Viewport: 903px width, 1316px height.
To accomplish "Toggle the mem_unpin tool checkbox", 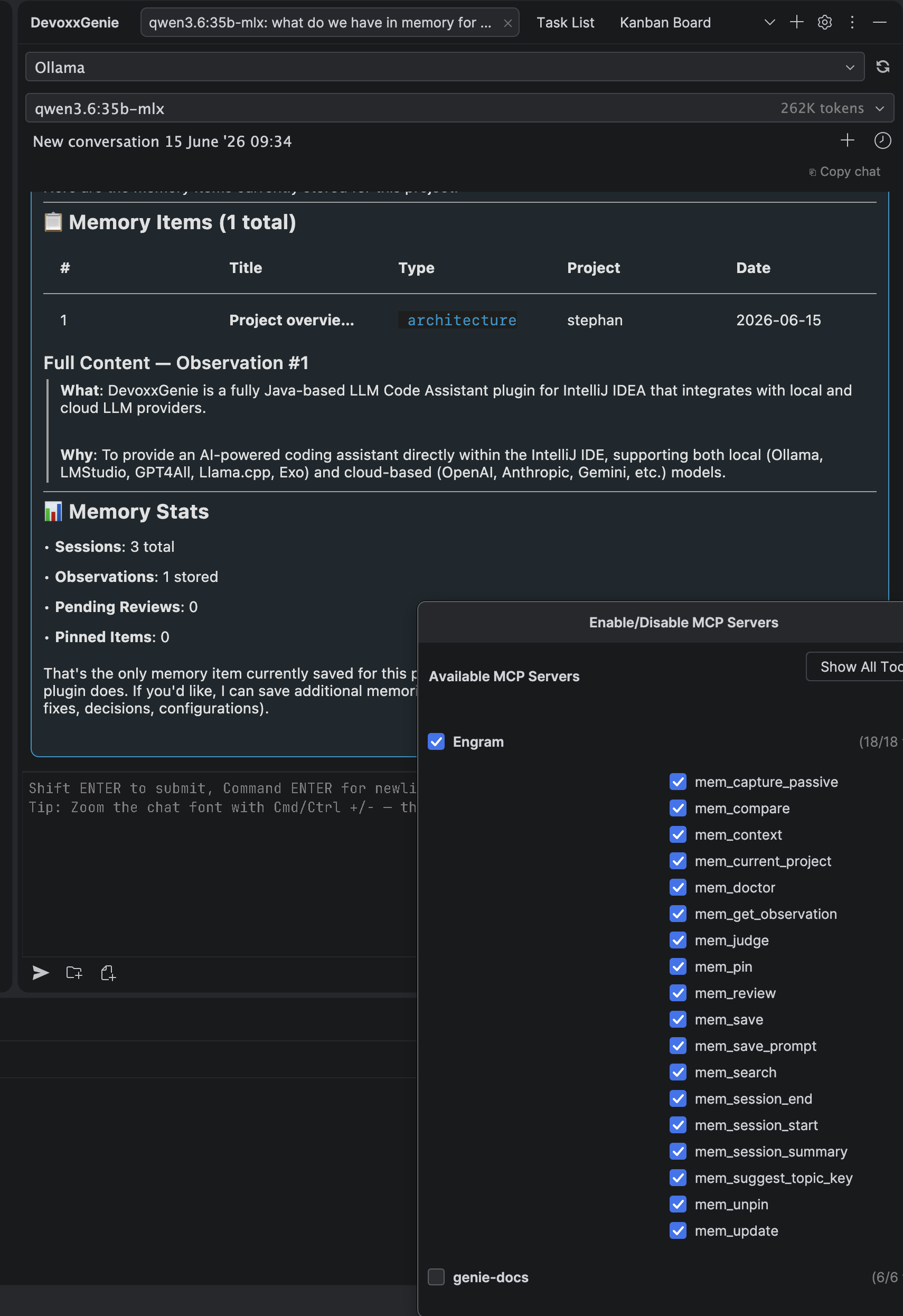I will [x=678, y=1205].
